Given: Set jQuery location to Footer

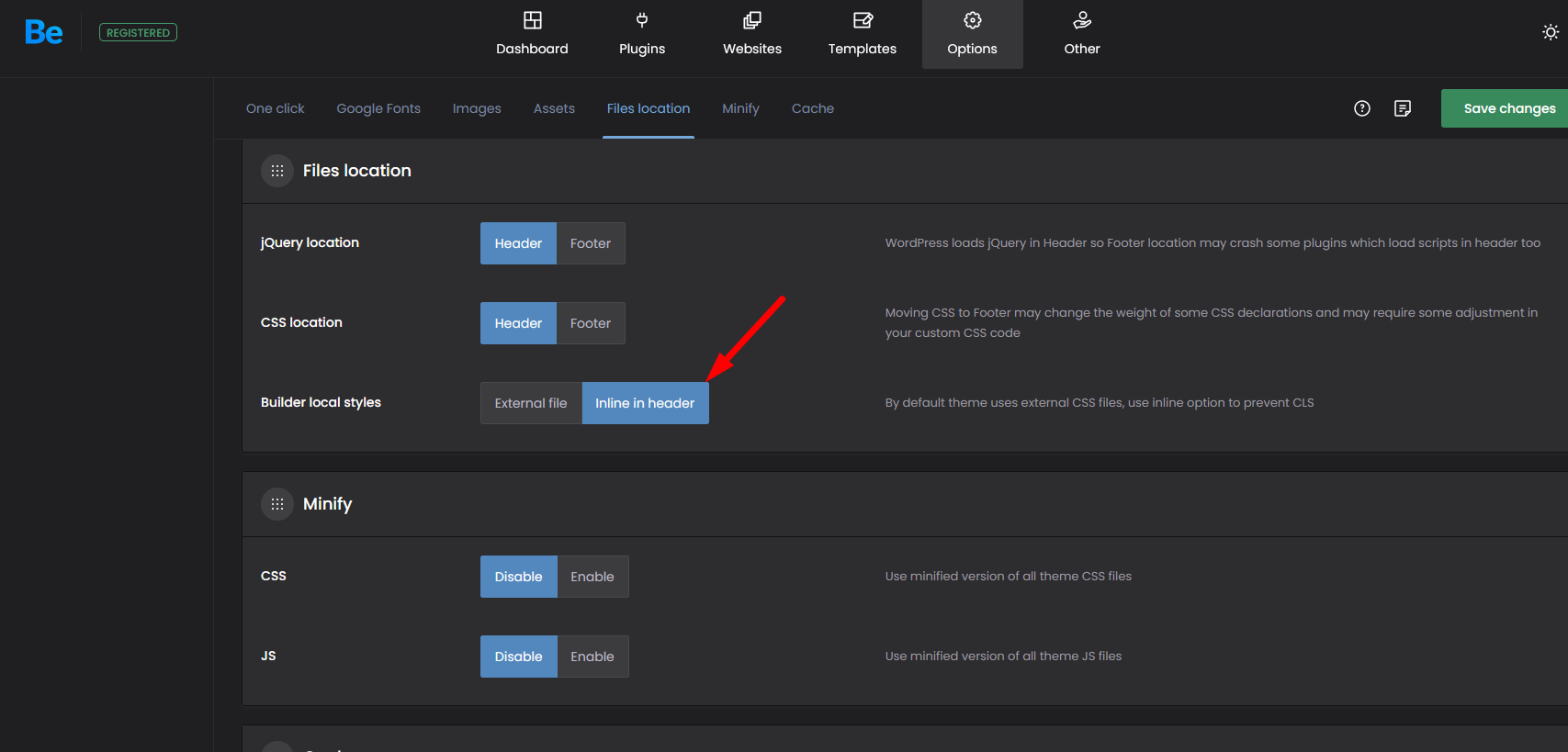Looking at the screenshot, I should [591, 243].
